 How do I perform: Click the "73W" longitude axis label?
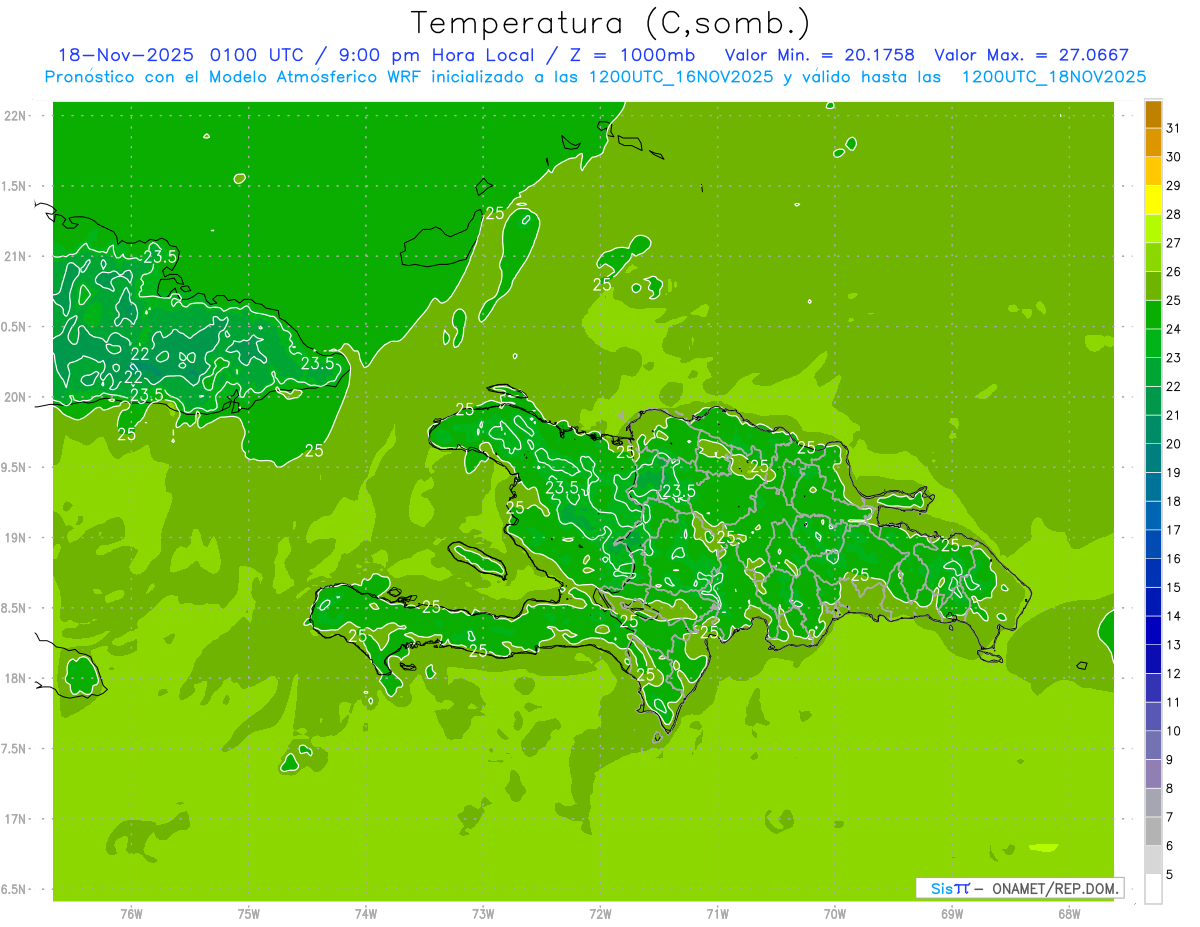coord(483,913)
